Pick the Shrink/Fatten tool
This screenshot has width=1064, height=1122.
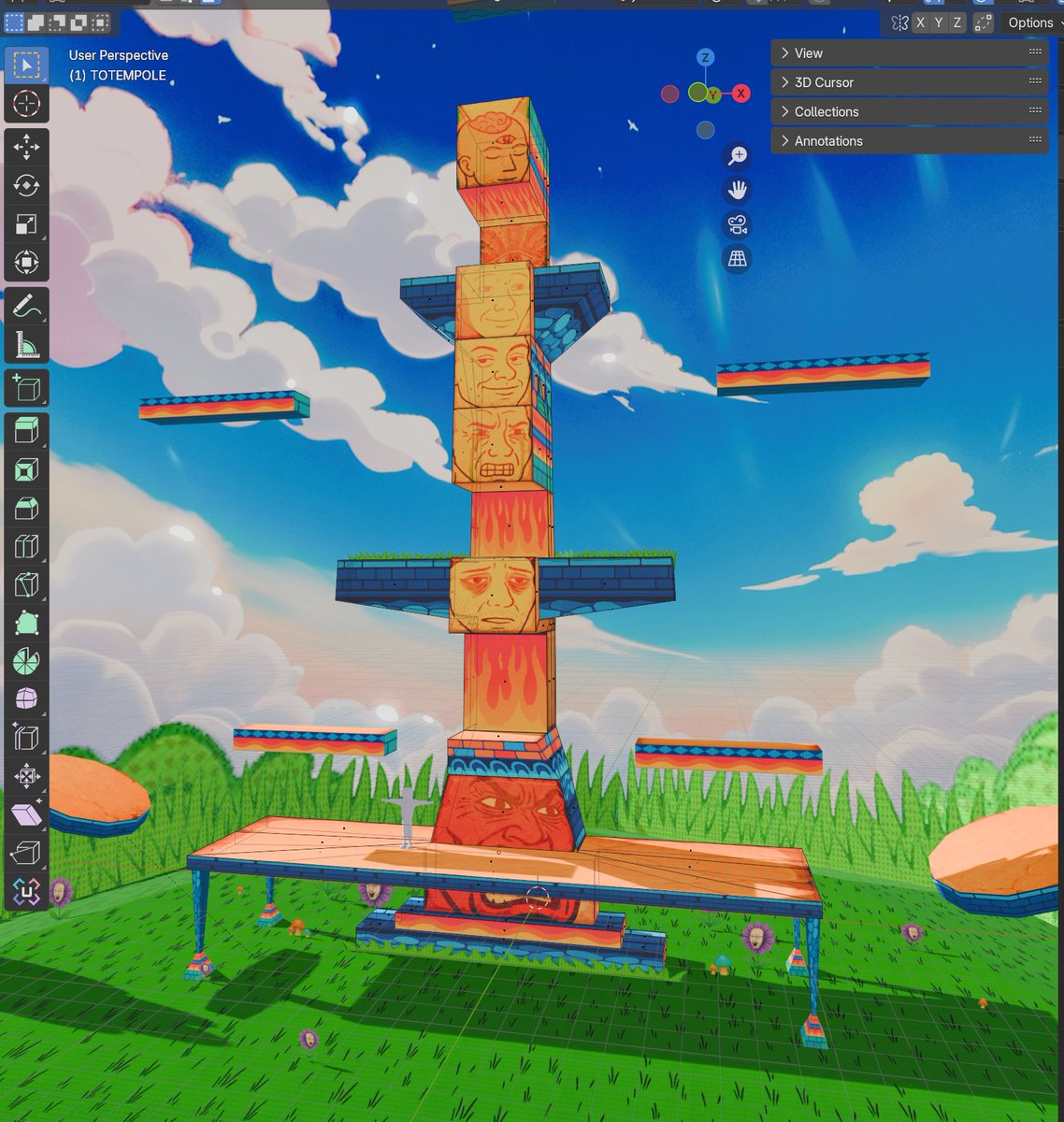coord(26,777)
